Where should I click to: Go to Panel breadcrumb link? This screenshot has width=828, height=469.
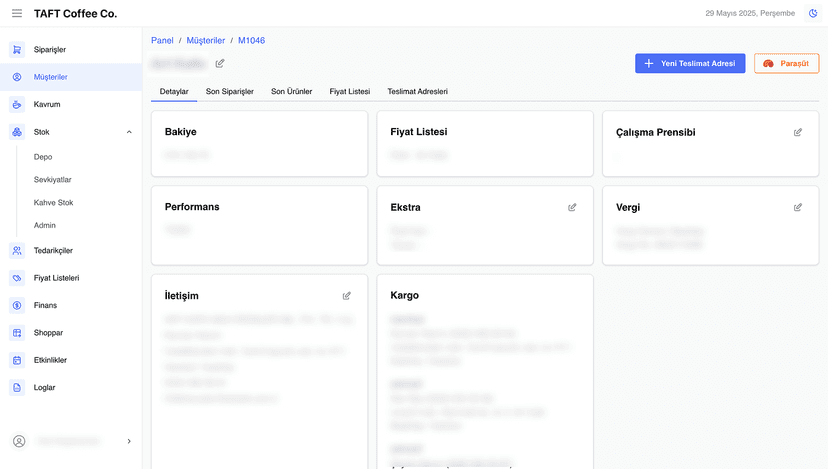(x=162, y=40)
